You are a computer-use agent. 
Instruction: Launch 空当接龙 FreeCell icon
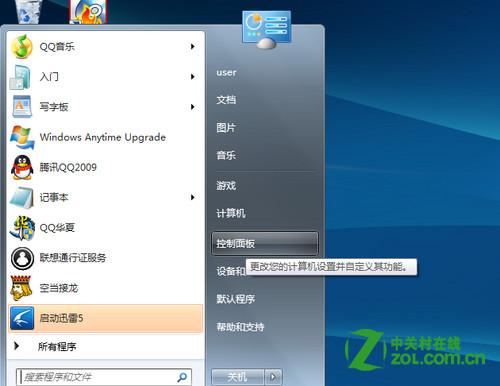pos(22,288)
